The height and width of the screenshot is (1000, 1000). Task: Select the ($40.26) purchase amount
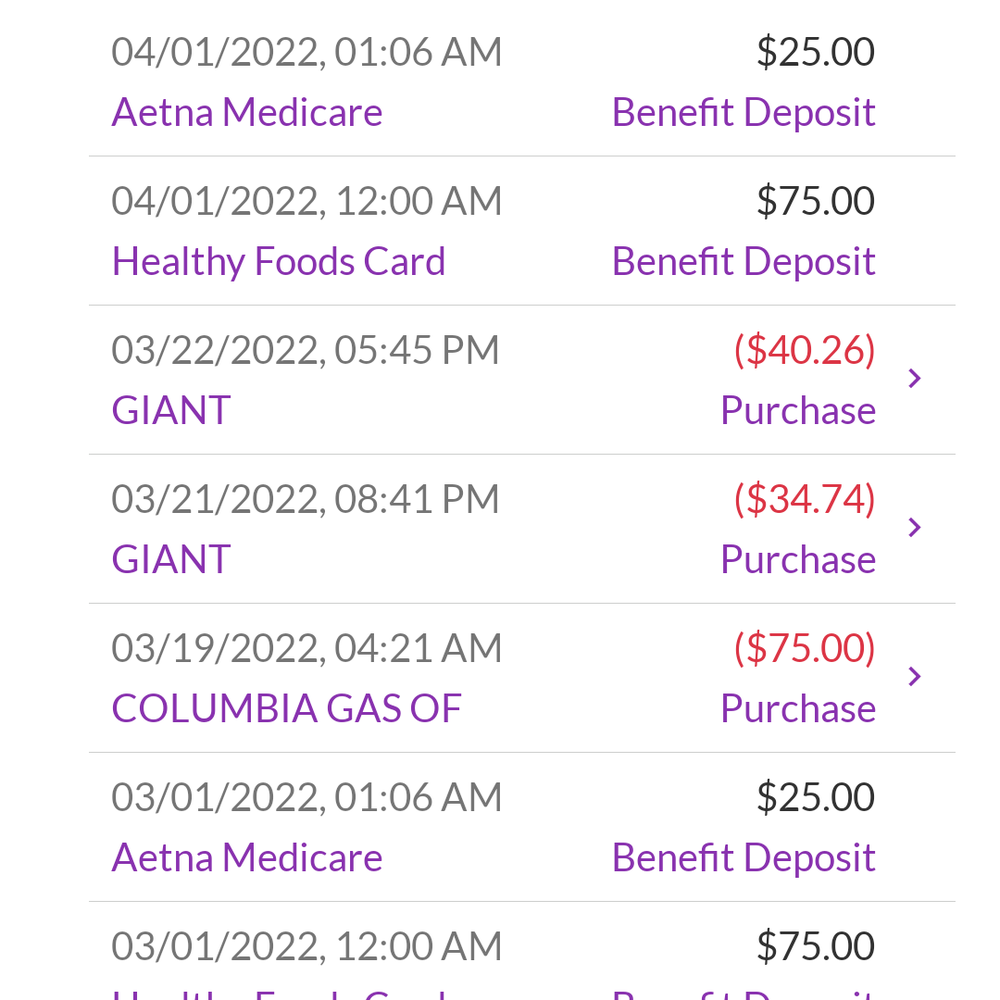point(804,350)
